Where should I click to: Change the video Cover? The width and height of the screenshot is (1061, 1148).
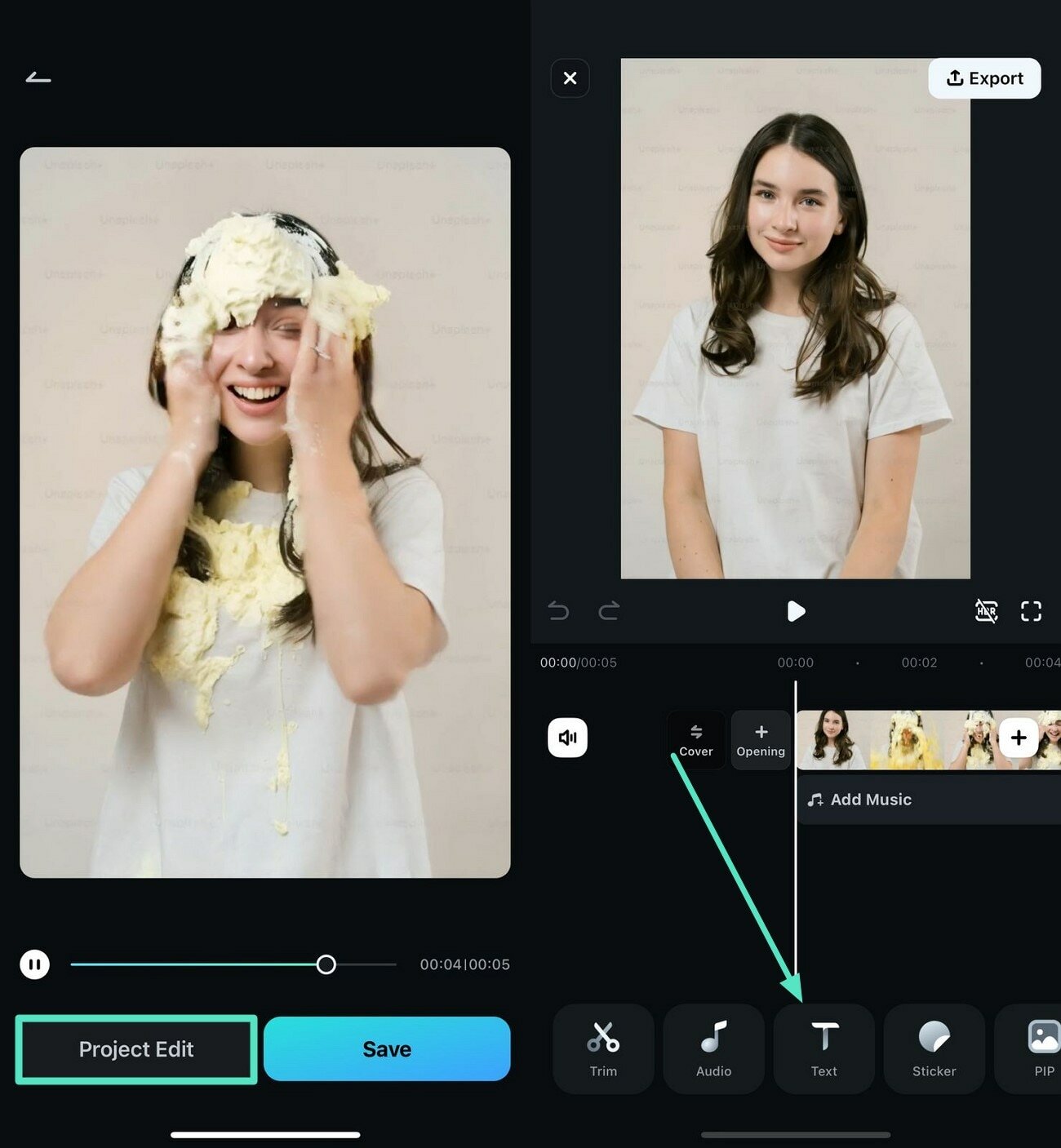point(696,740)
